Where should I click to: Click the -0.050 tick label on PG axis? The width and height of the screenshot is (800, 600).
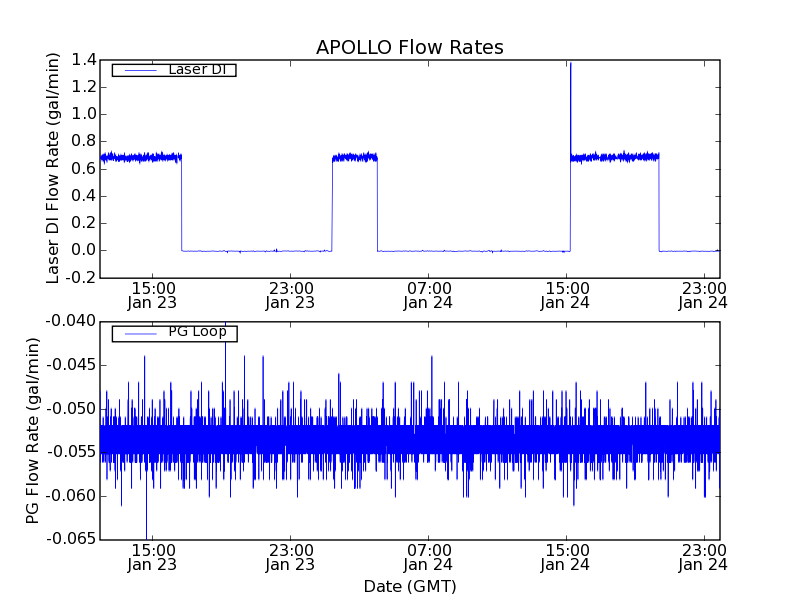coord(71,409)
